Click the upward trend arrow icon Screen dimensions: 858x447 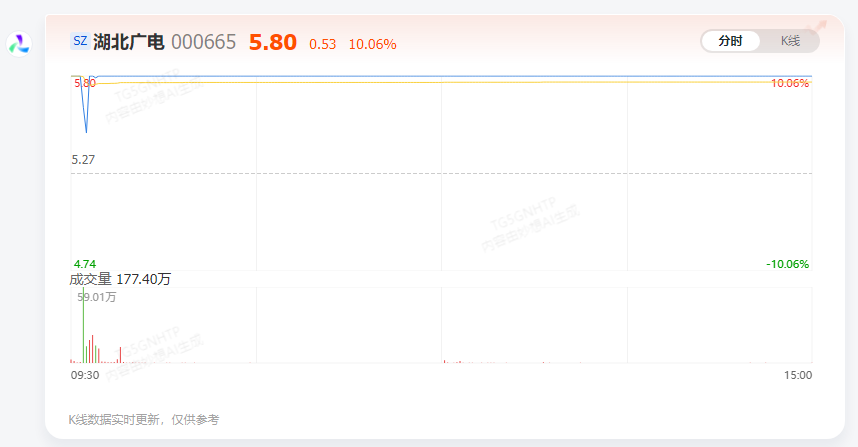(816, 27)
